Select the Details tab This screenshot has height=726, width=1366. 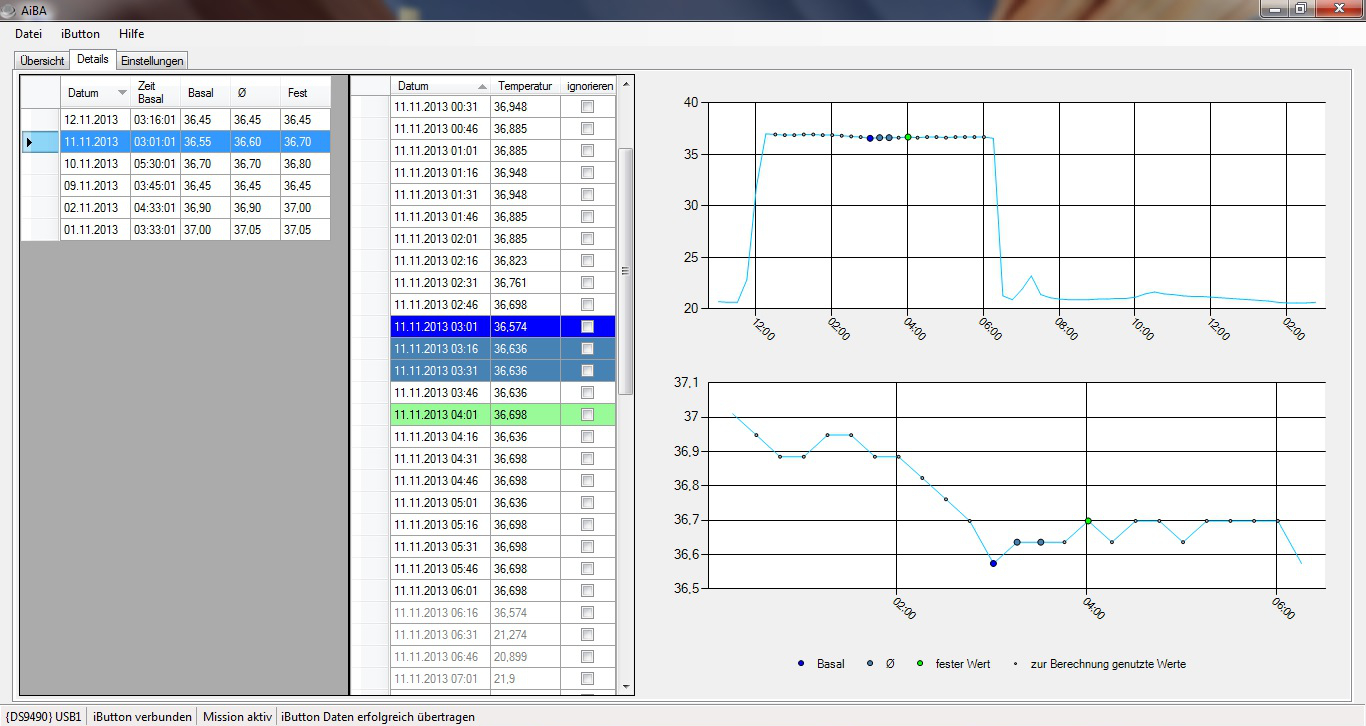pyautogui.click(x=93, y=59)
